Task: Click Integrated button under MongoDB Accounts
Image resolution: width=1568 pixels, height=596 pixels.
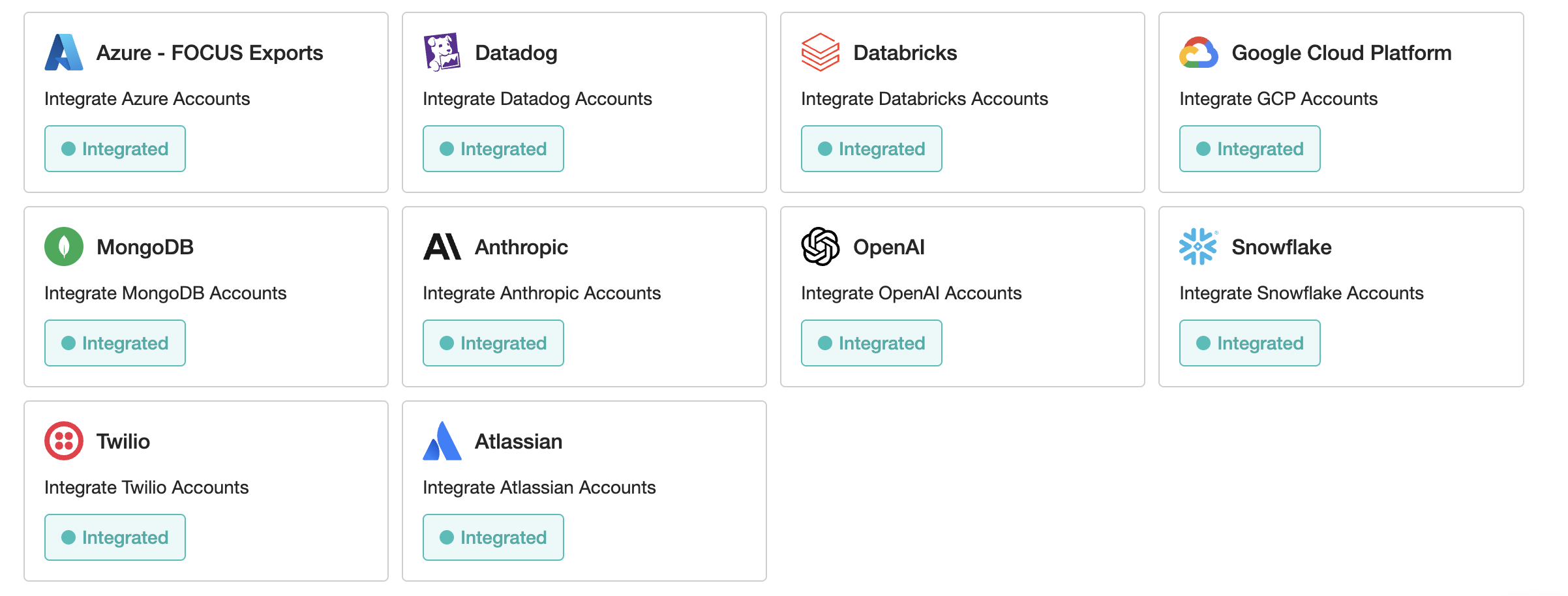Action: (x=115, y=343)
